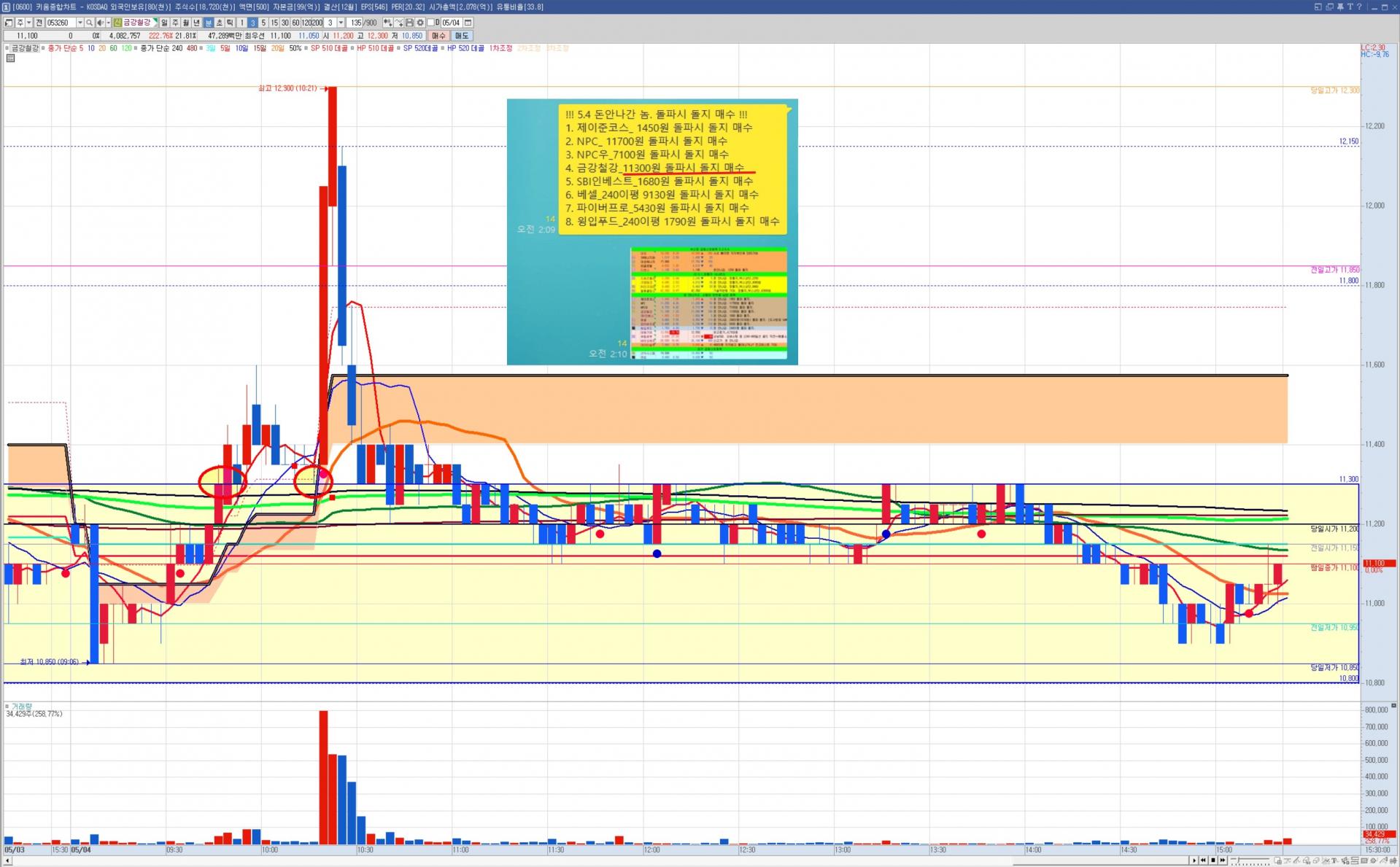Select the 5-minute interval button
Viewport: 1400px width, 867px height.
tap(263, 23)
